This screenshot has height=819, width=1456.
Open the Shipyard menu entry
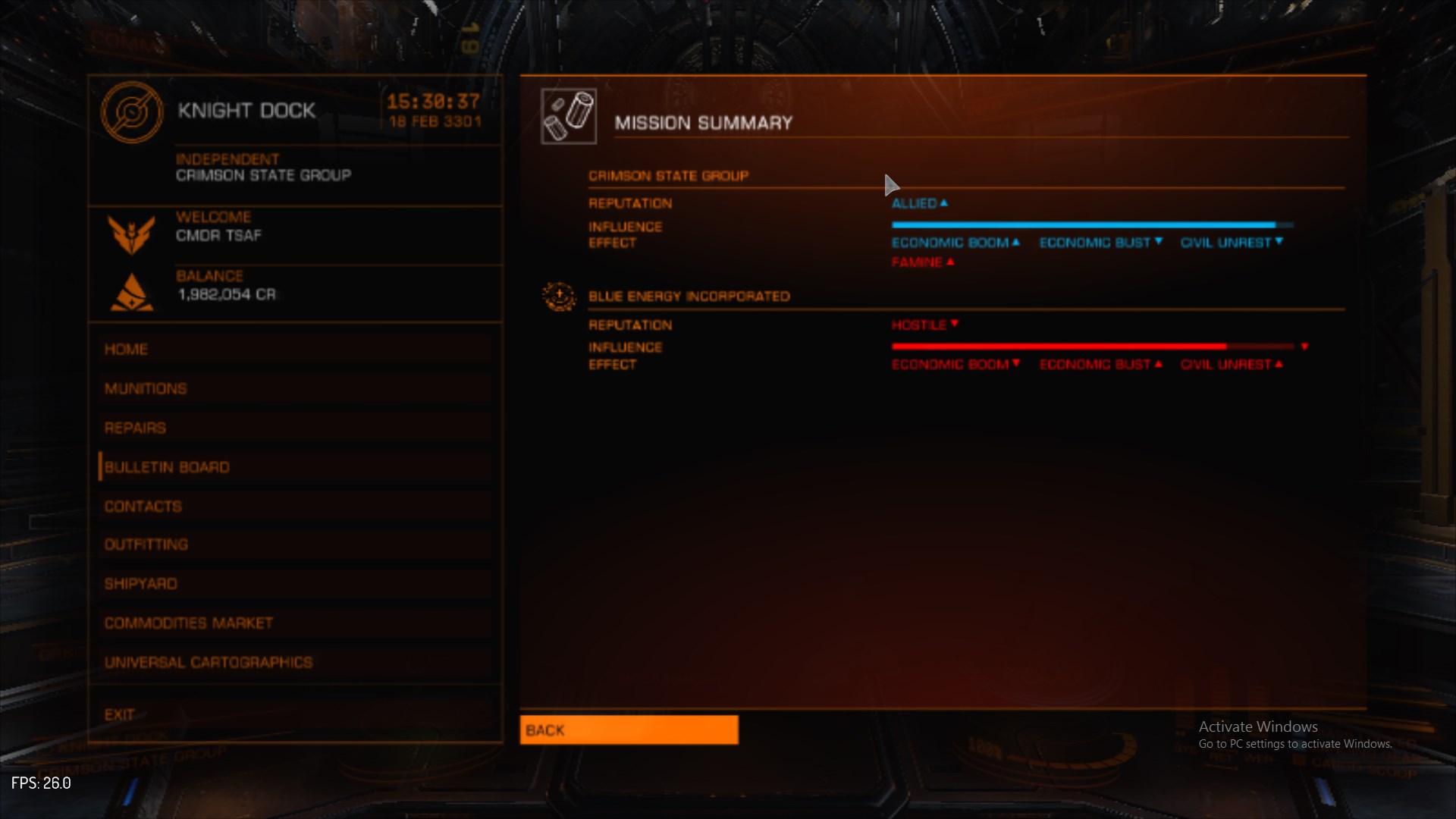tap(295, 584)
